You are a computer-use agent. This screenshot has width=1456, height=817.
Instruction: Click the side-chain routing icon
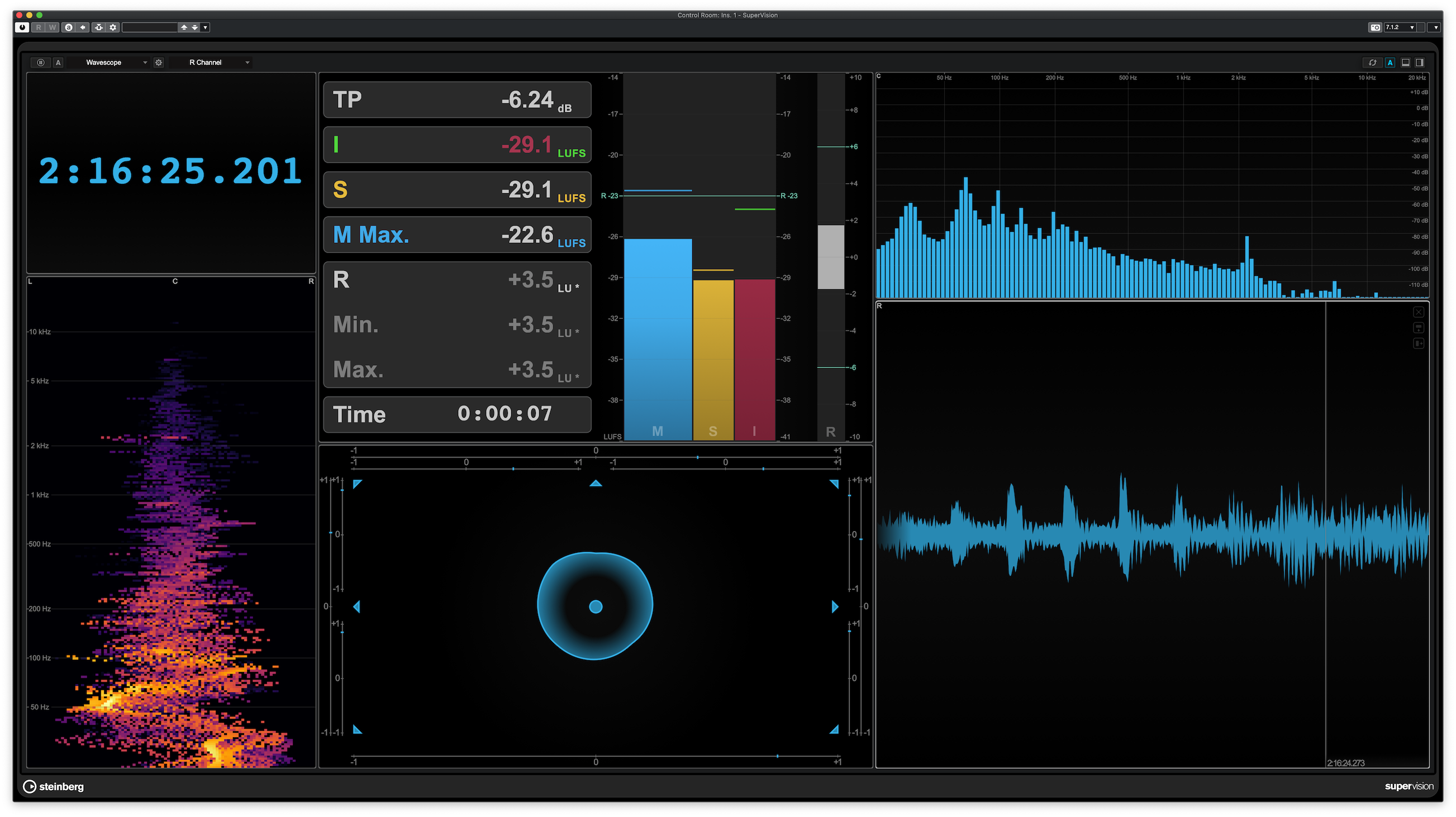click(x=99, y=27)
